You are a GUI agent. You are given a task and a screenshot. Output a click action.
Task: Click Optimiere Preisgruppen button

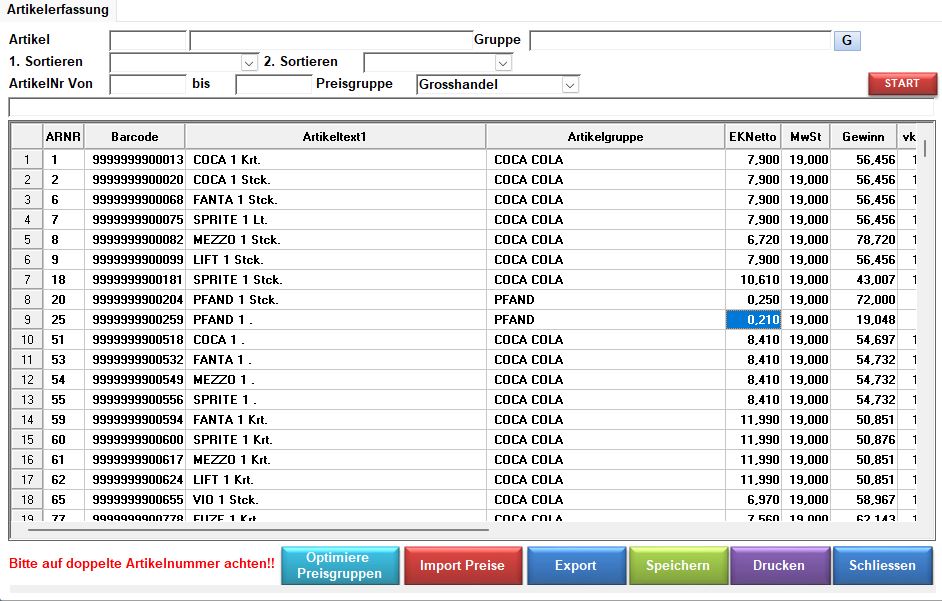pos(339,565)
